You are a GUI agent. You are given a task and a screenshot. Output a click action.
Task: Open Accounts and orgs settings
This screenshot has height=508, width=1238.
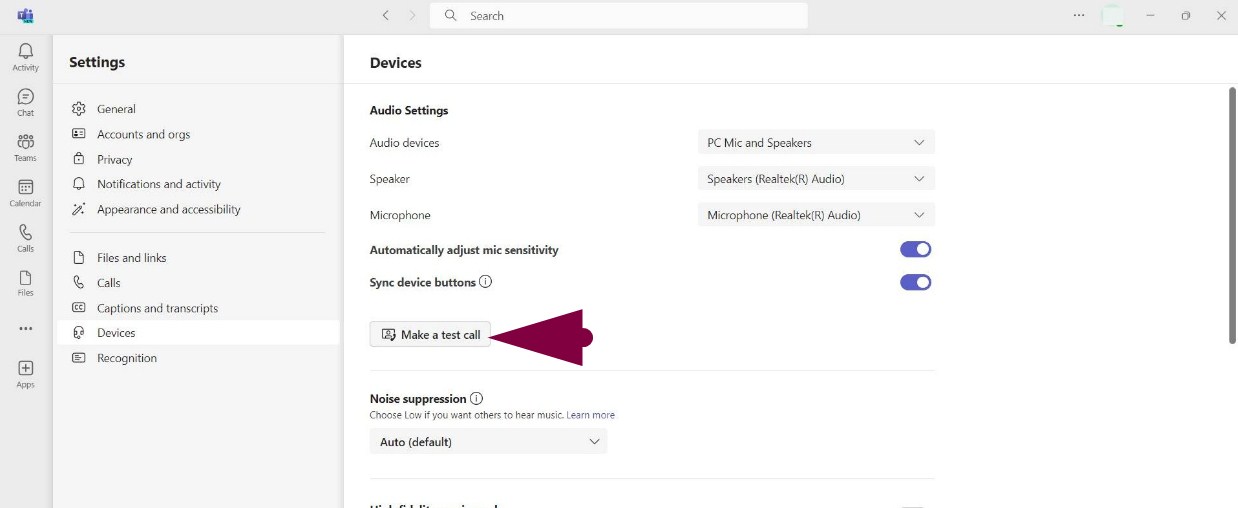(198, 134)
